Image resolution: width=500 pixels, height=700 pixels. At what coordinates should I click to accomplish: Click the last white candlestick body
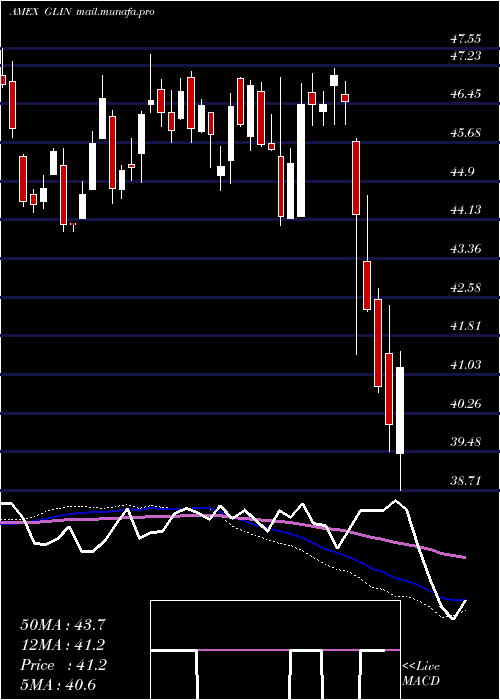400,411
